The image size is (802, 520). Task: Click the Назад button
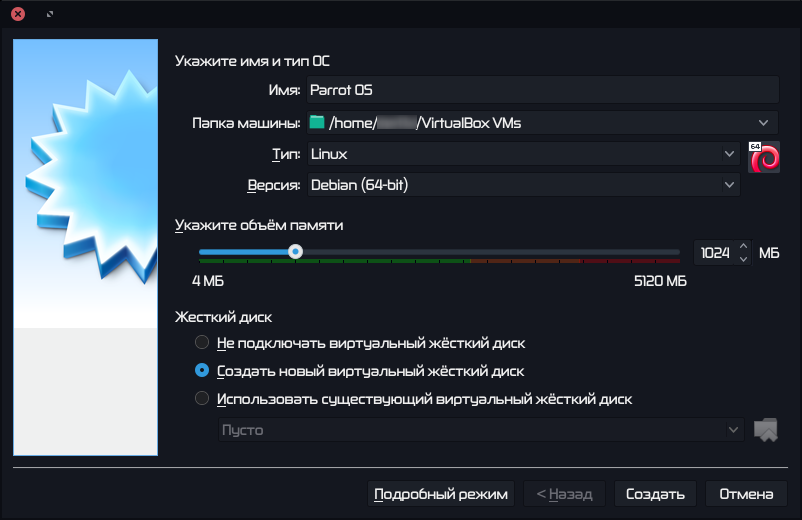pos(565,494)
